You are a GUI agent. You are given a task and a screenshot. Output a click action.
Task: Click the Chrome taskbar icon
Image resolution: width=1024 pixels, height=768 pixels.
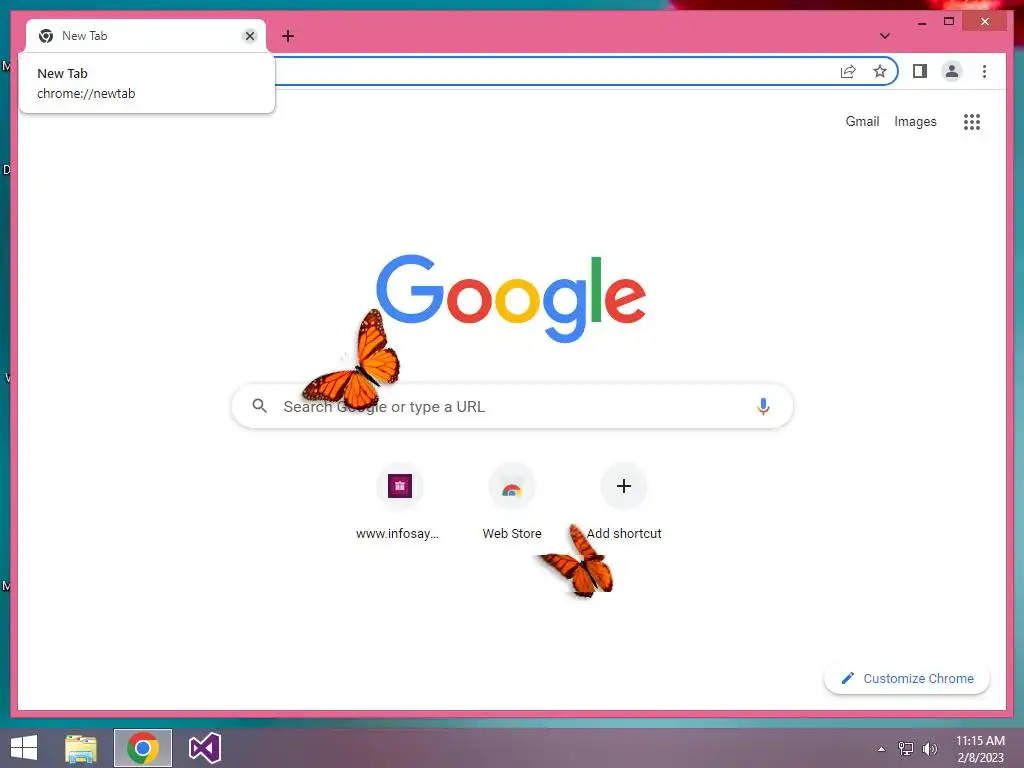click(x=143, y=748)
